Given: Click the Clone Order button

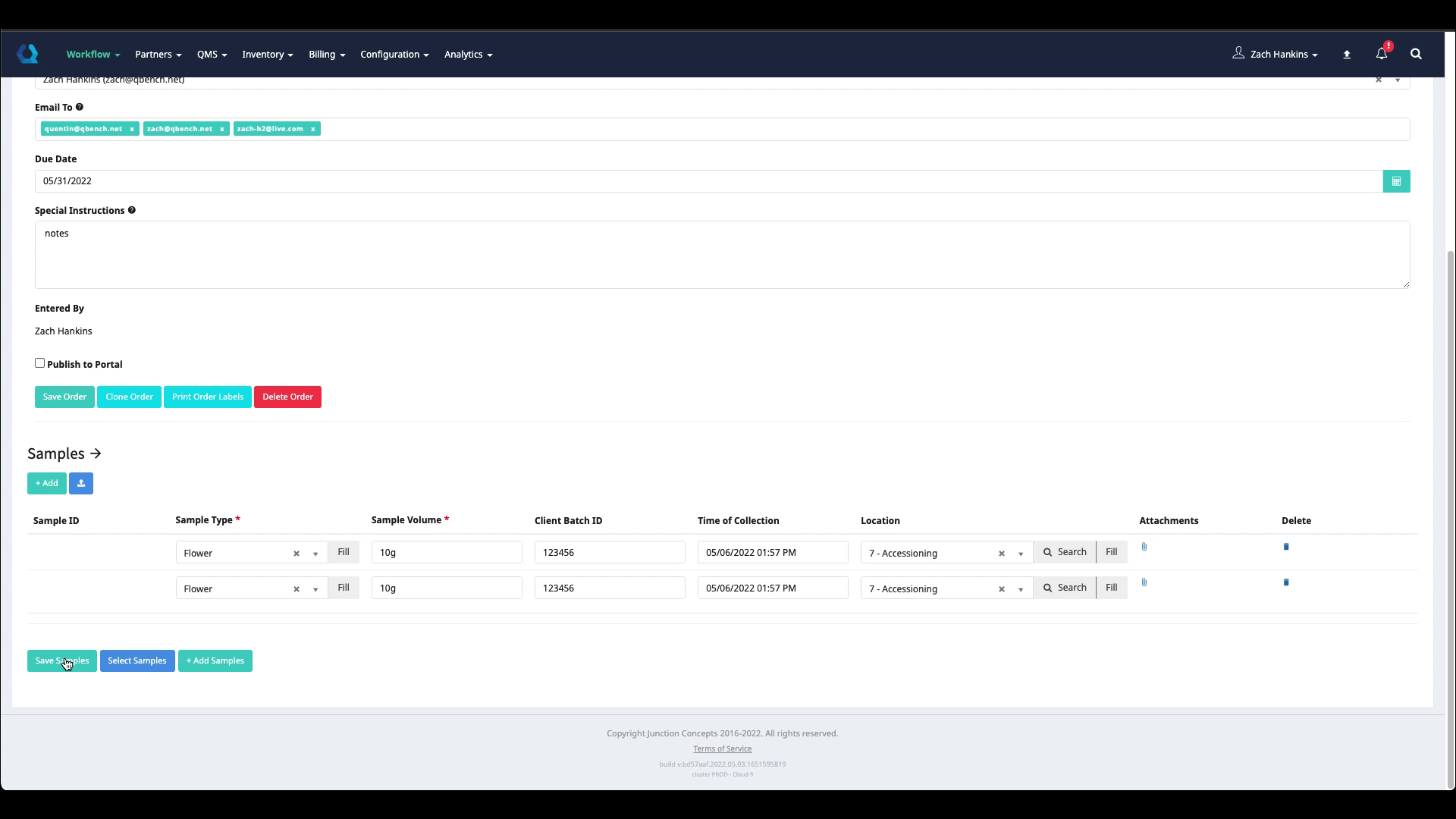Looking at the screenshot, I should pos(129,397).
